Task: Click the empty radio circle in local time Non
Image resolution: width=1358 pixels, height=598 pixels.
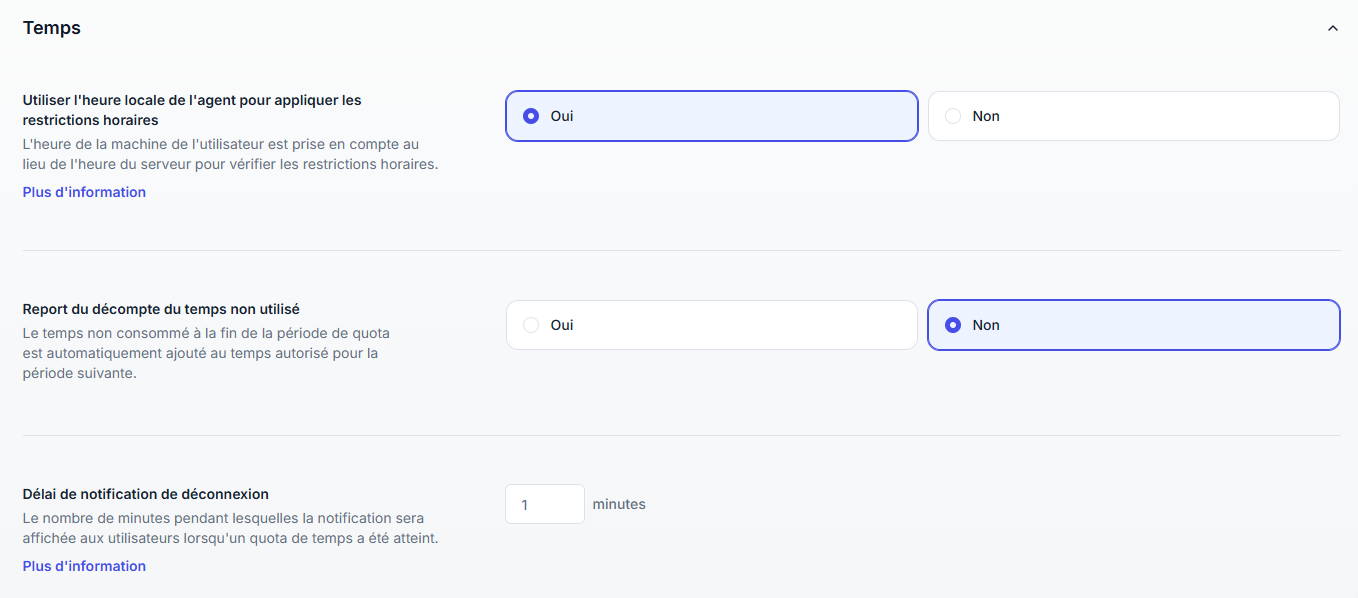Action: coord(953,116)
